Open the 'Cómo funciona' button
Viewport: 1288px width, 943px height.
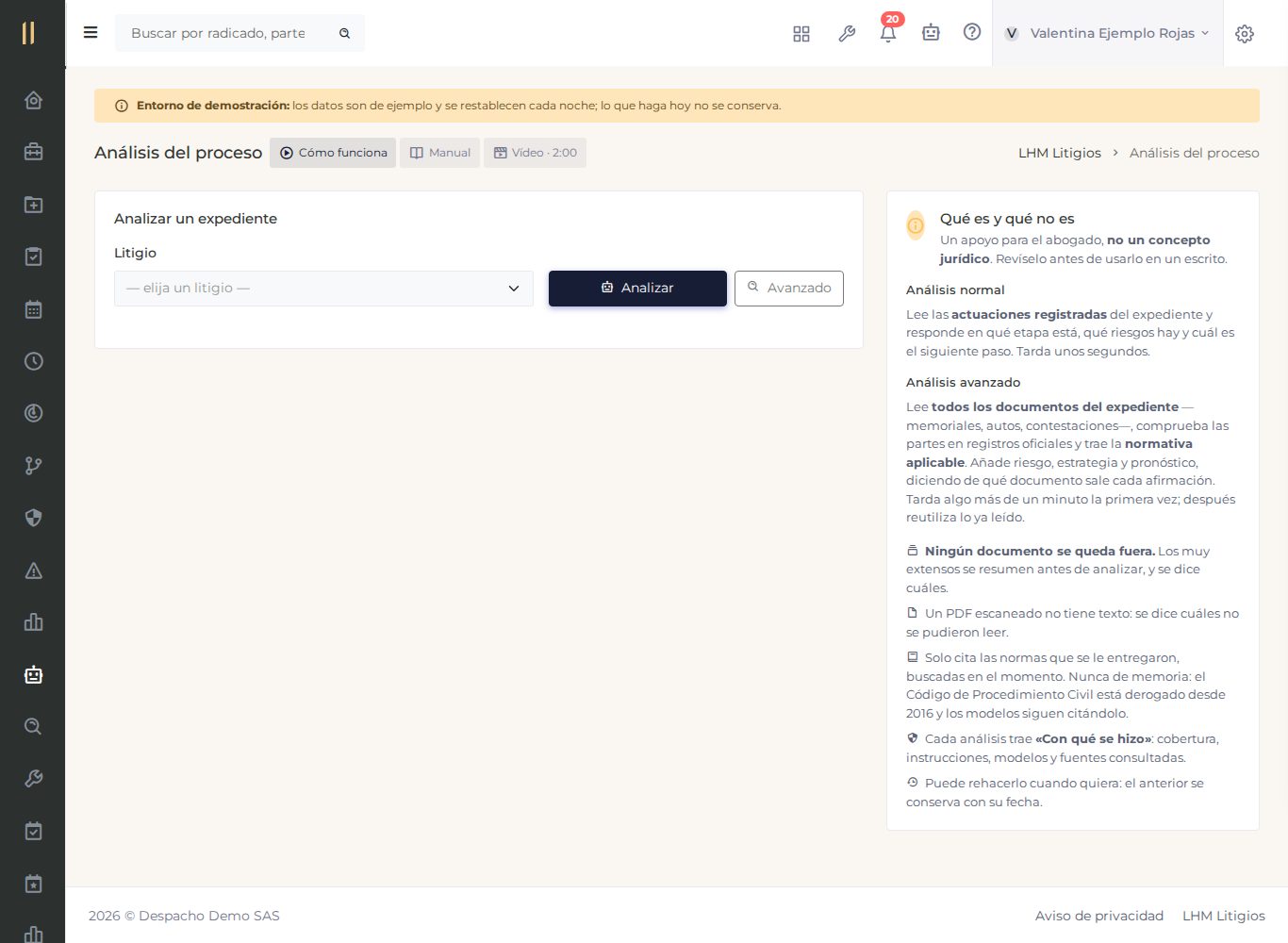tap(333, 153)
